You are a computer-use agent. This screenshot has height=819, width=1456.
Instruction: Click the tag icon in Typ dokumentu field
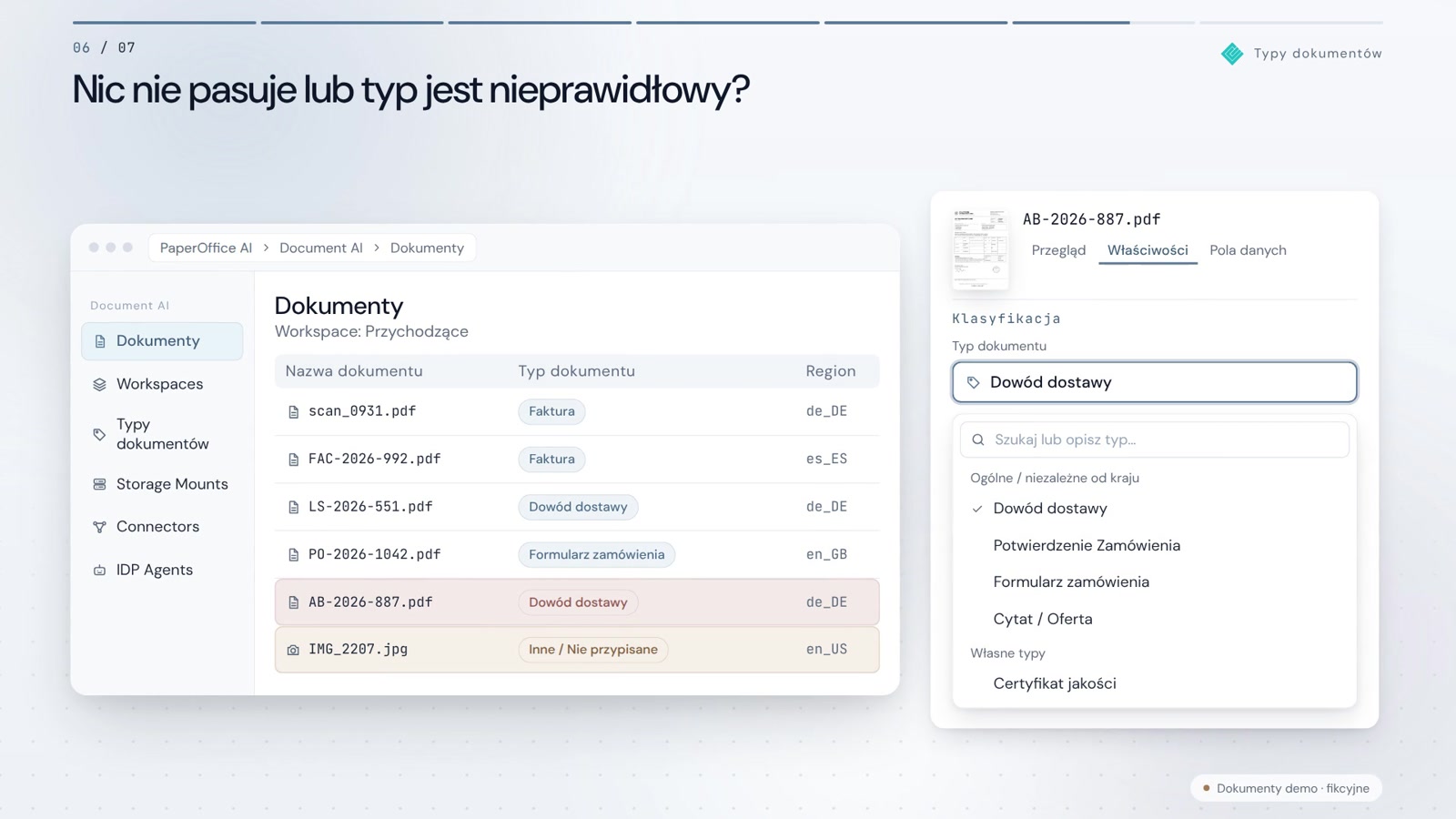pos(973,382)
